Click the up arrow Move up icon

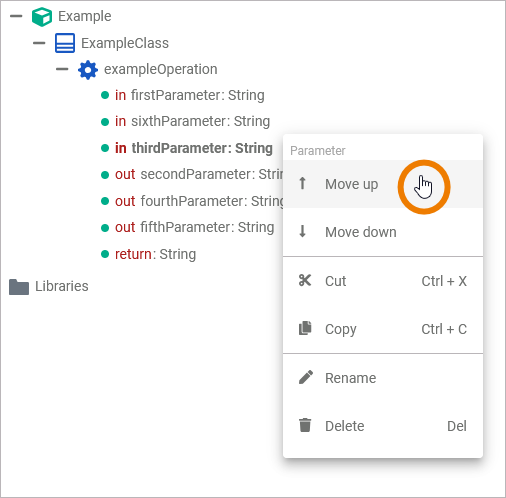point(302,183)
